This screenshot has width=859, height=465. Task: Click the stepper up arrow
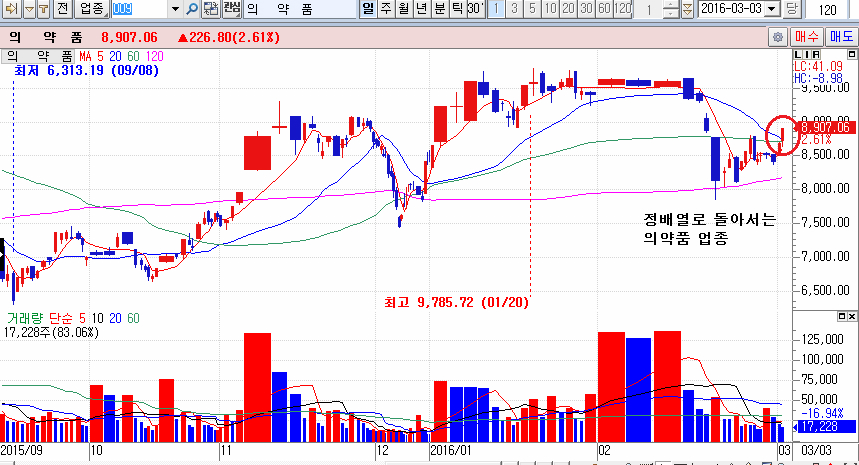pos(671,5)
